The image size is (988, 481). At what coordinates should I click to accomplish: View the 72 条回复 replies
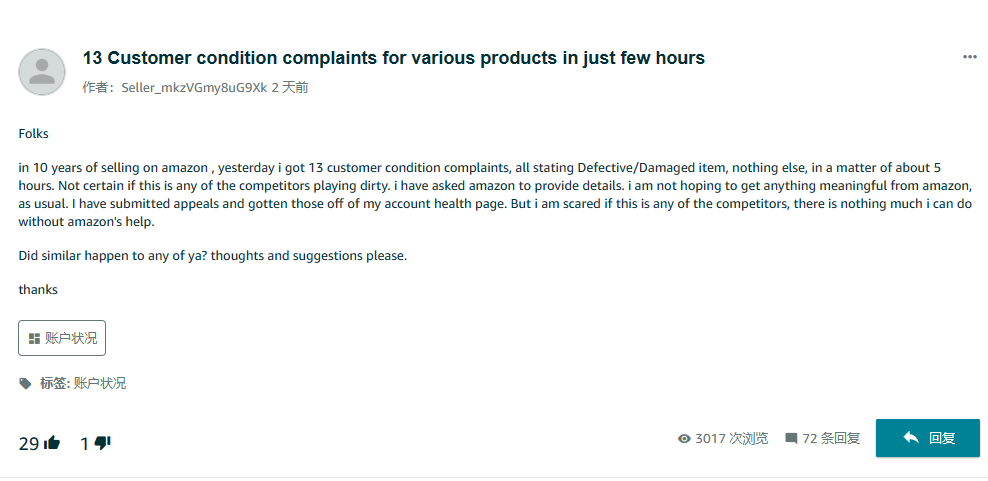pyautogui.click(x=831, y=438)
